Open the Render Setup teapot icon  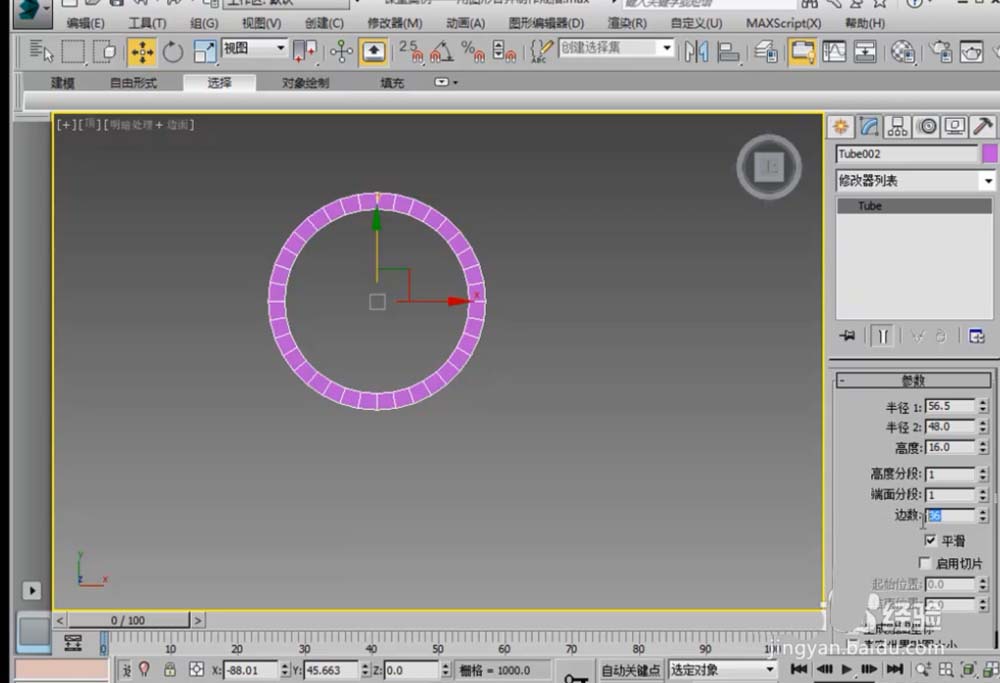click(940, 52)
